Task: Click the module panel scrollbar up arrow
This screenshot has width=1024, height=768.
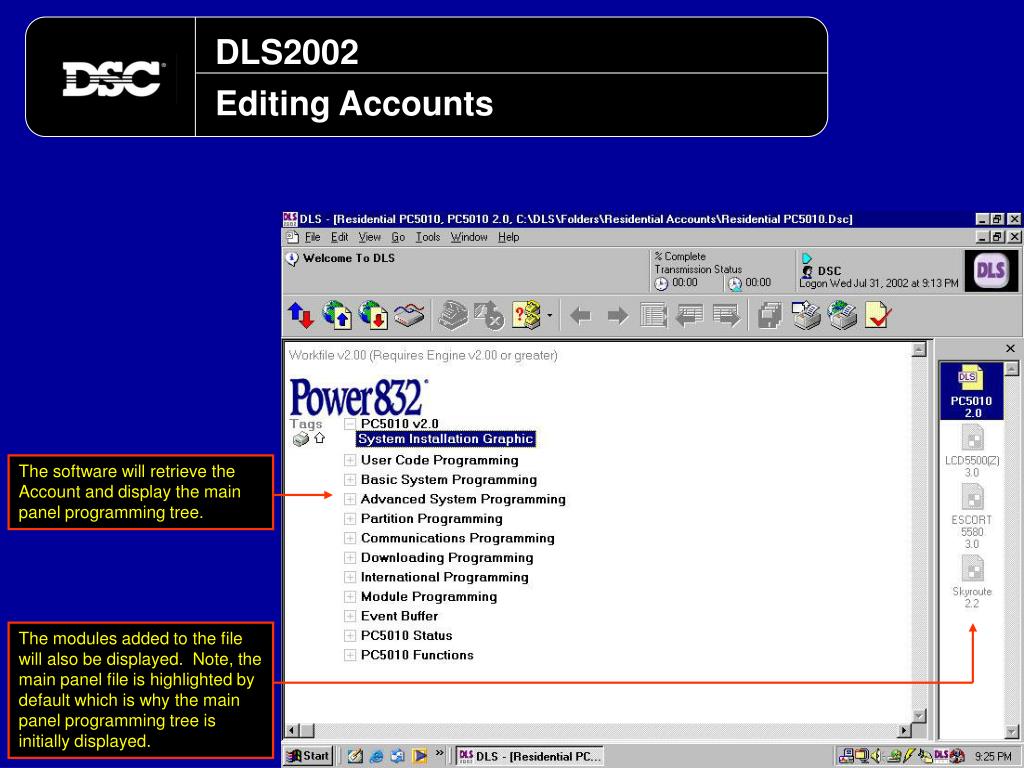Action: [1011, 369]
